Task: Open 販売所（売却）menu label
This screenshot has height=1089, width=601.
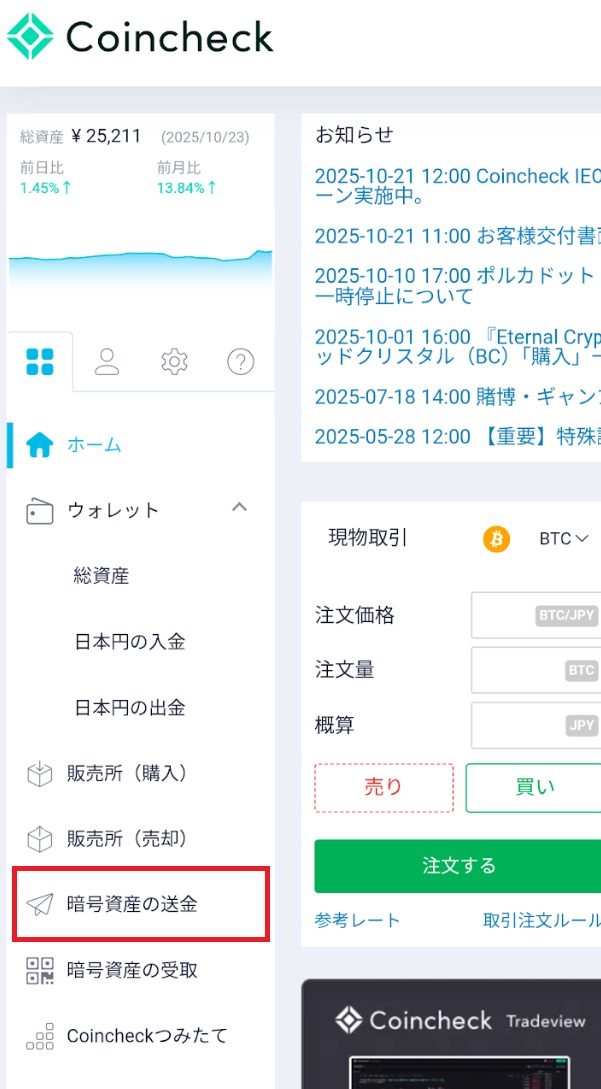Action: [x=127, y=838]
